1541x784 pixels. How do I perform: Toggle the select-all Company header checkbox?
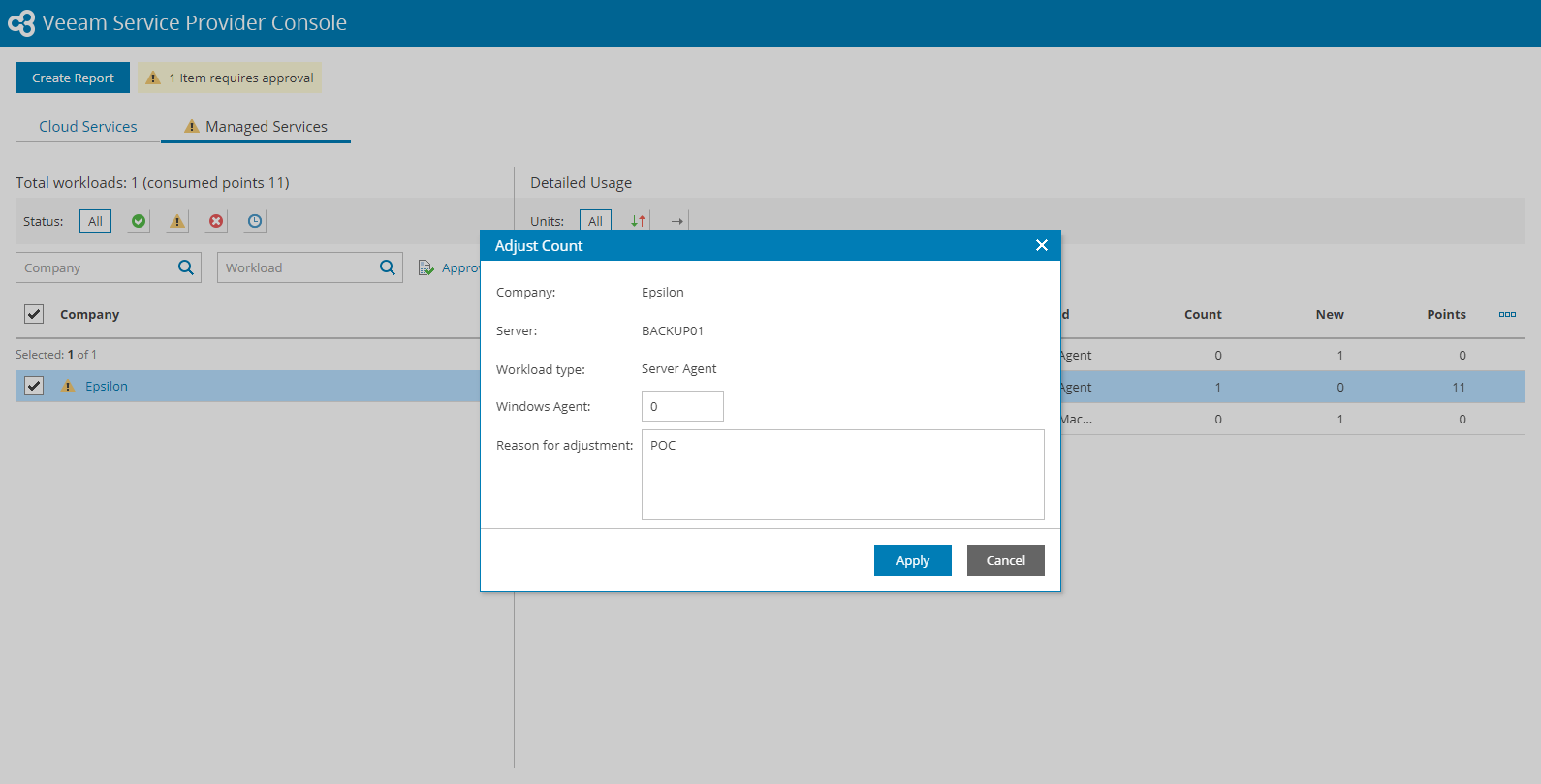click(x=34, y=314)
